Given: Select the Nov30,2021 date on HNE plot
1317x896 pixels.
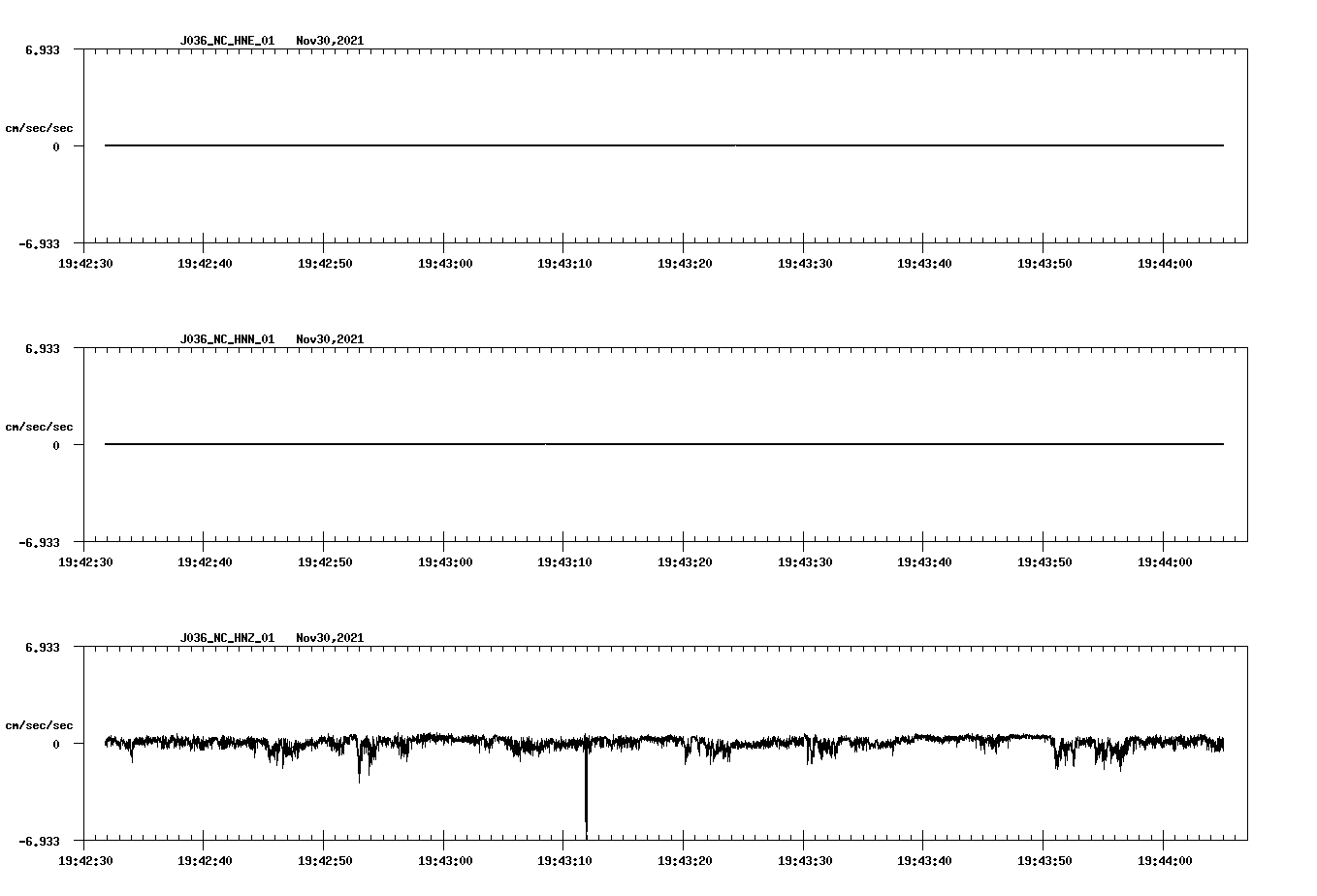Looking at the screenshot, I should coord(330,41).
